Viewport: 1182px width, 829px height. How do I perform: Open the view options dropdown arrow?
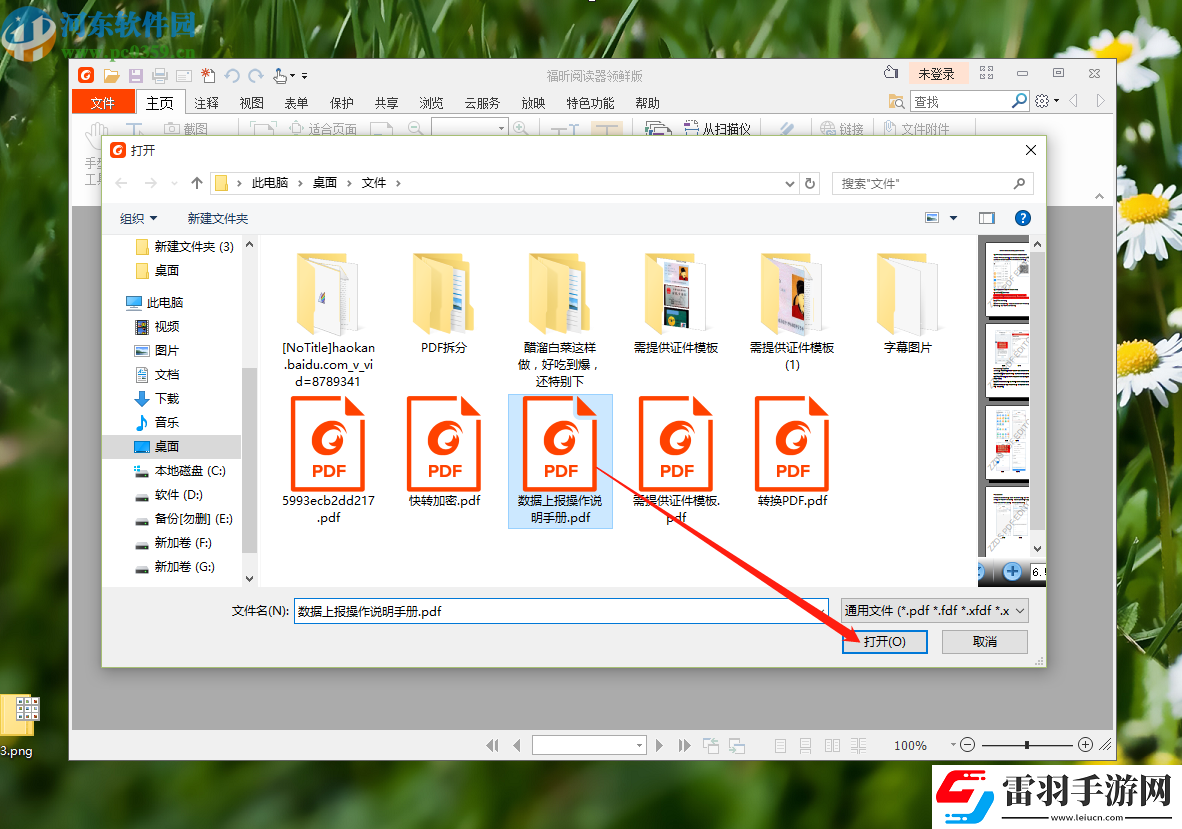pyautogui.click(x=953, y=218)
